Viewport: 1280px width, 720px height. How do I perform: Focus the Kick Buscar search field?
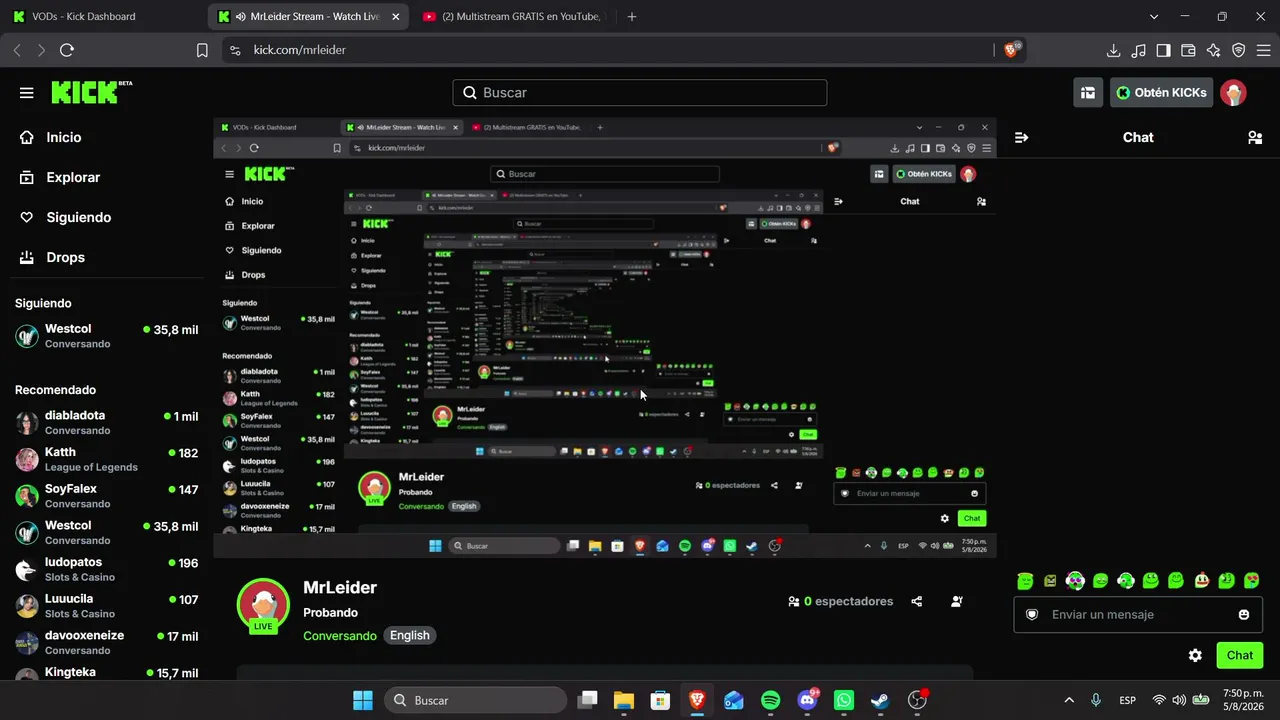point(640,93)
